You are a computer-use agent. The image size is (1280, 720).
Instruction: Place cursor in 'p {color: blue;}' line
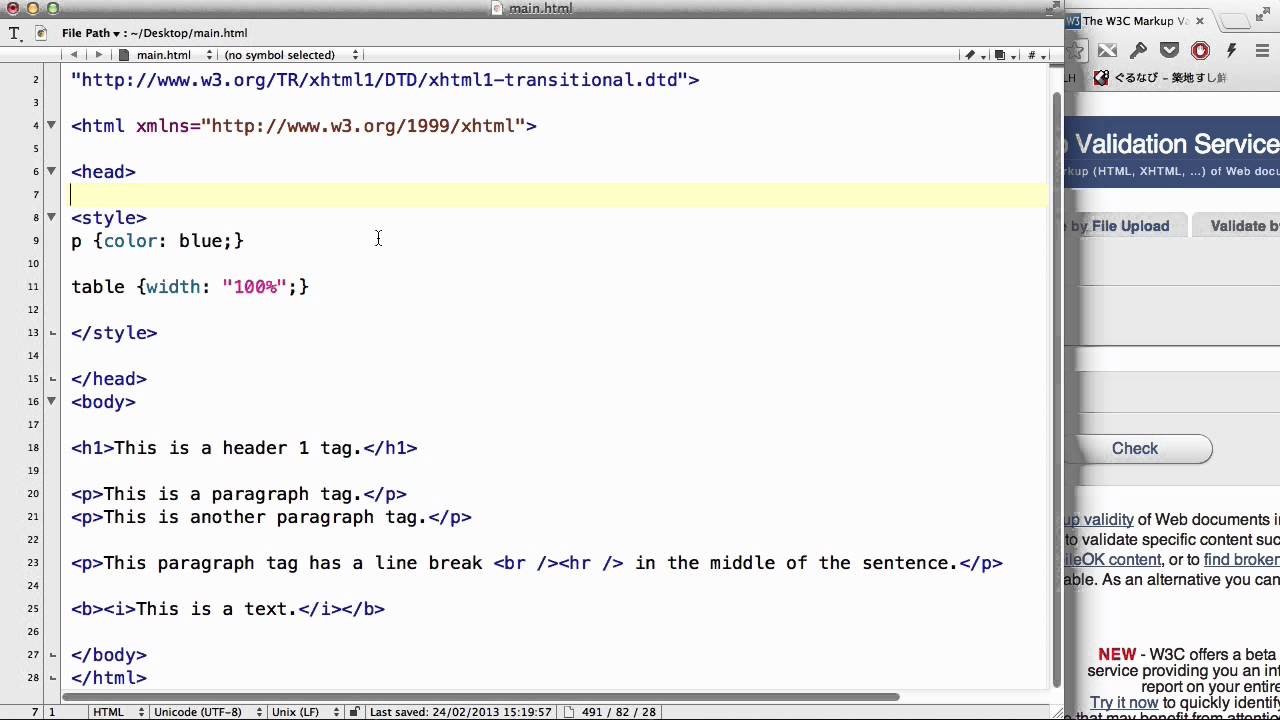(x=157, y=241)
